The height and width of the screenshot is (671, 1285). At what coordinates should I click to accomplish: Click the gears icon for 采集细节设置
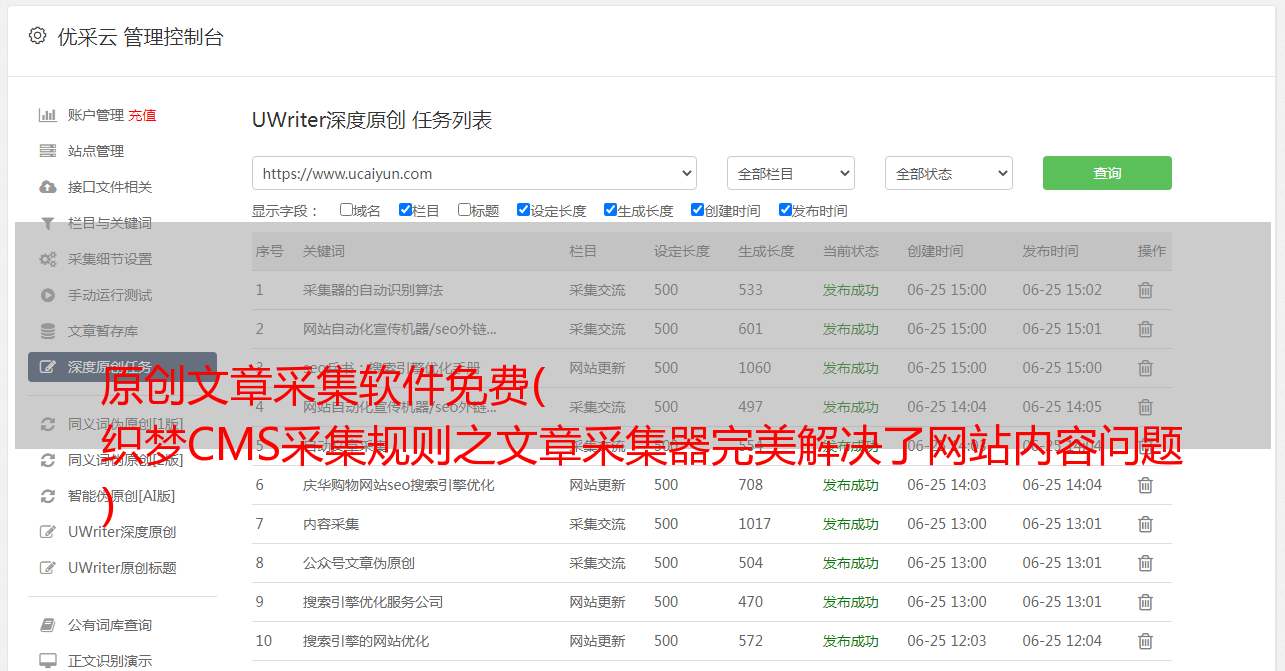[47, 259]
